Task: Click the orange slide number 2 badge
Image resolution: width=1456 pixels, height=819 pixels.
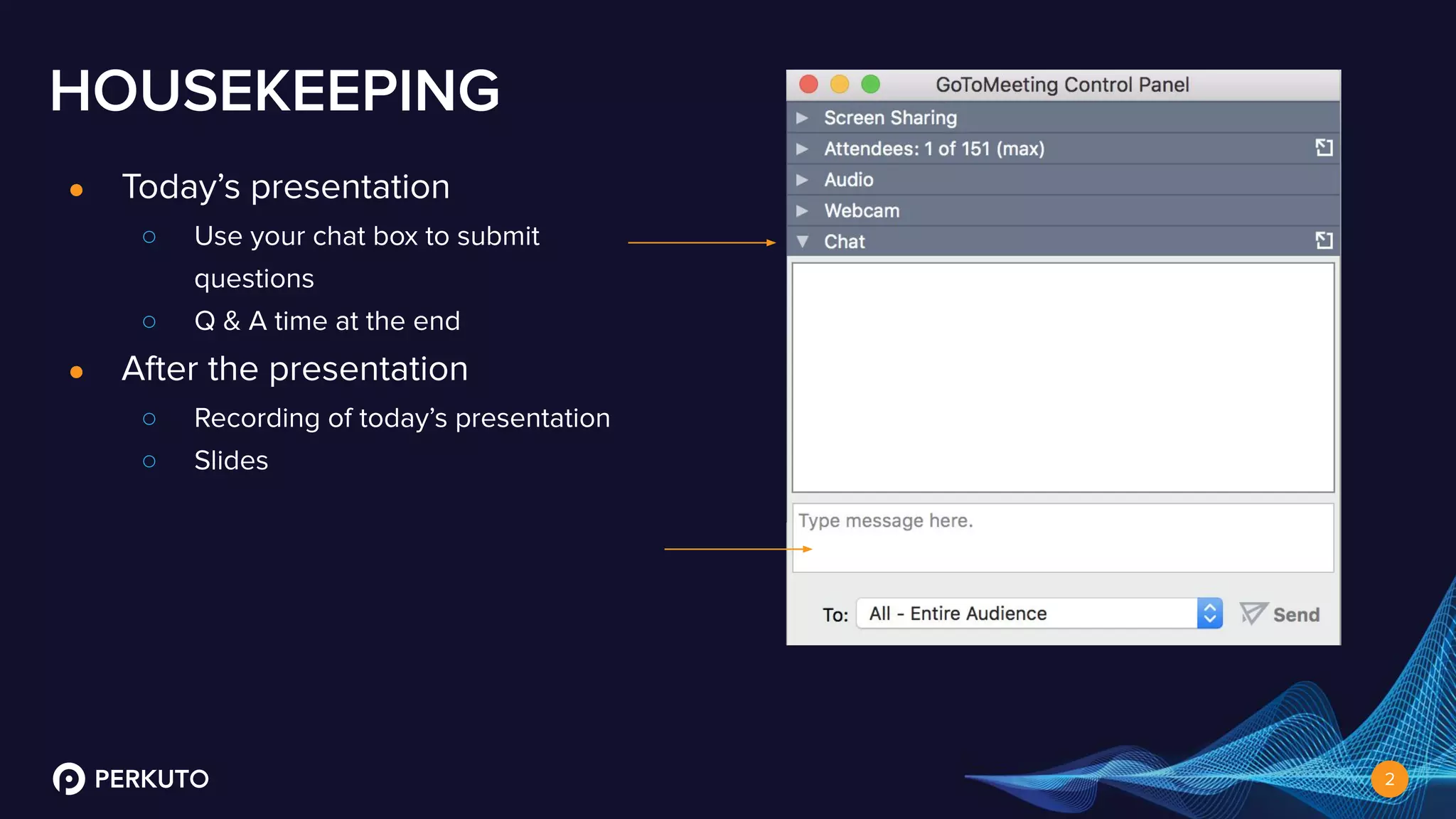Action: (1389, 779)
